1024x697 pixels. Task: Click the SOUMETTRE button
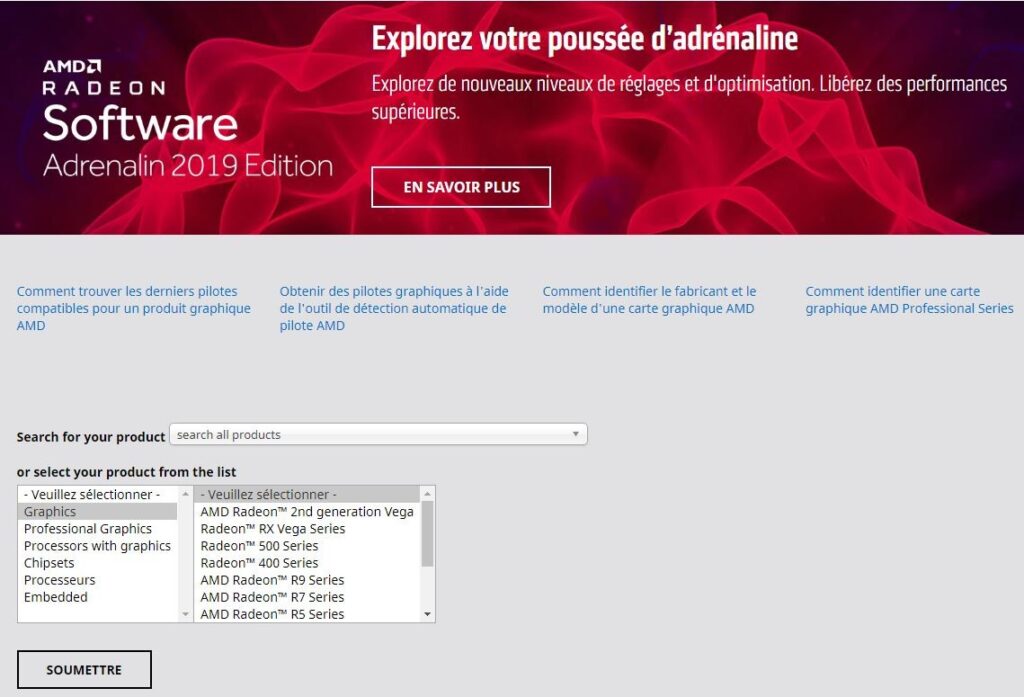[x=84, y=670]
